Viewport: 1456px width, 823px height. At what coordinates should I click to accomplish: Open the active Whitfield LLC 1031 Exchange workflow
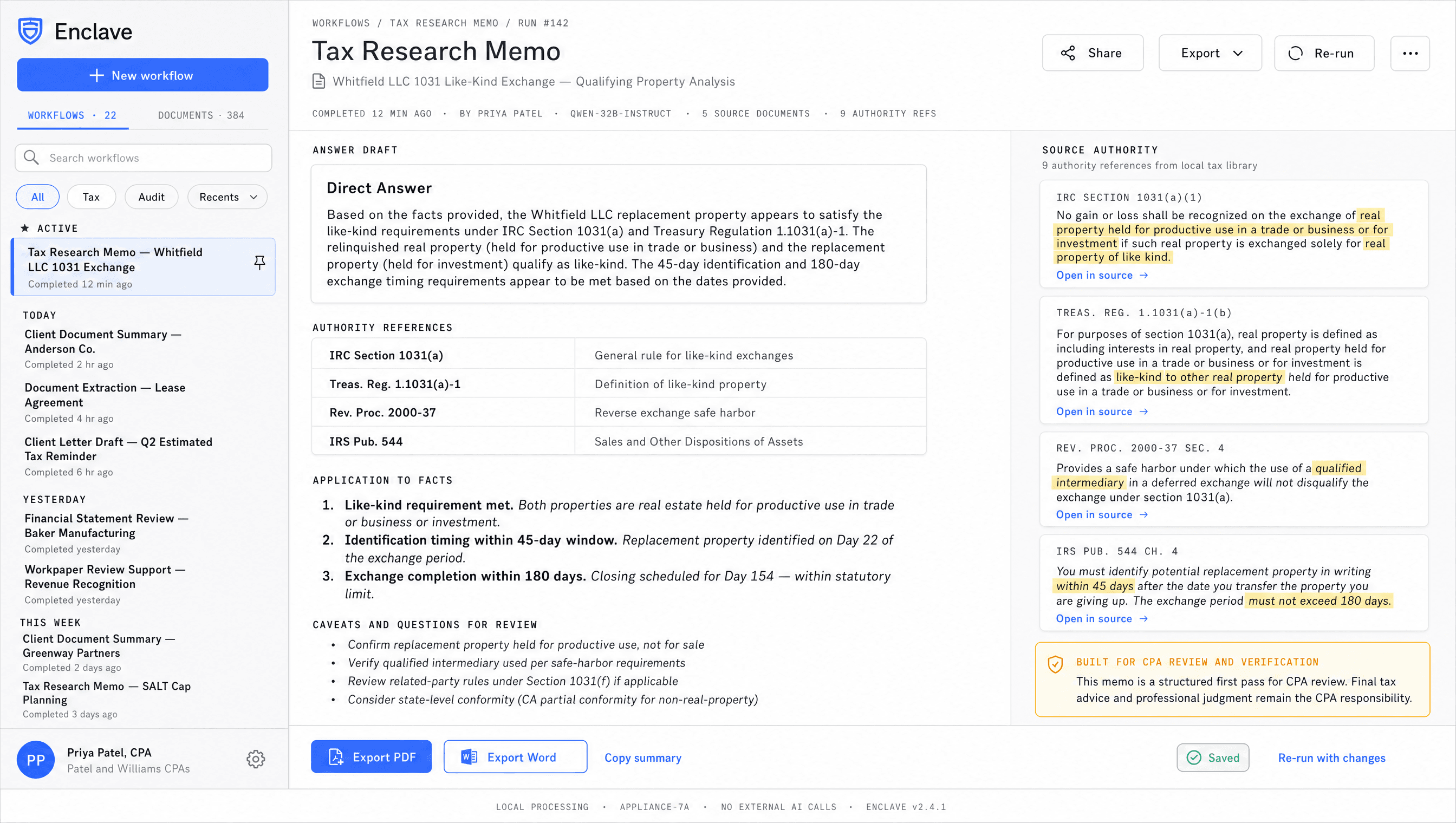[143, 267]
